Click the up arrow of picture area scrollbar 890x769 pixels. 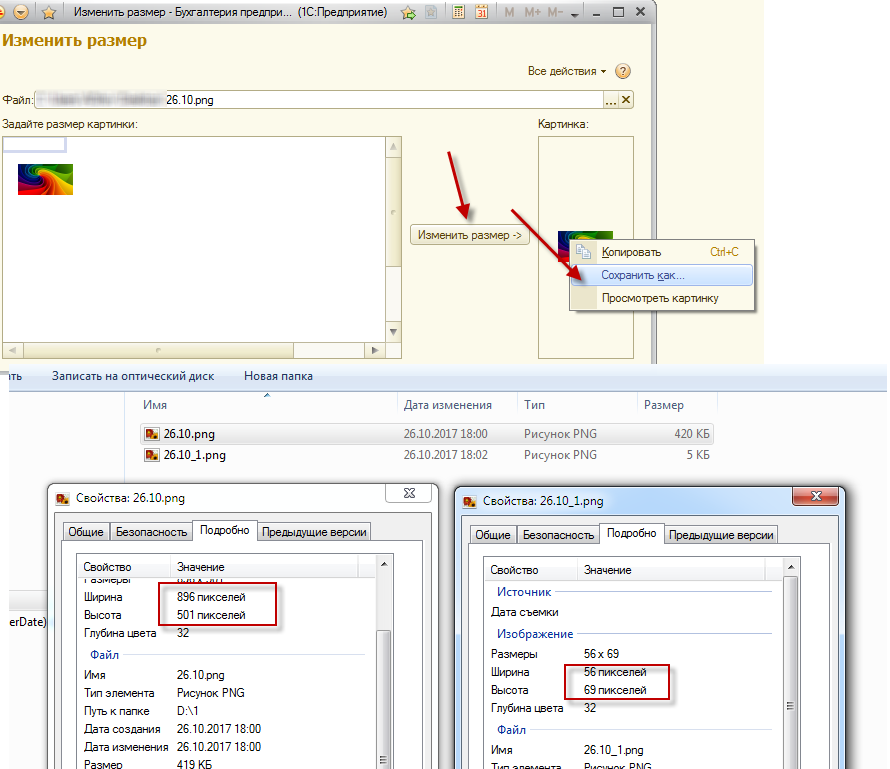click(x=393, y=147)
